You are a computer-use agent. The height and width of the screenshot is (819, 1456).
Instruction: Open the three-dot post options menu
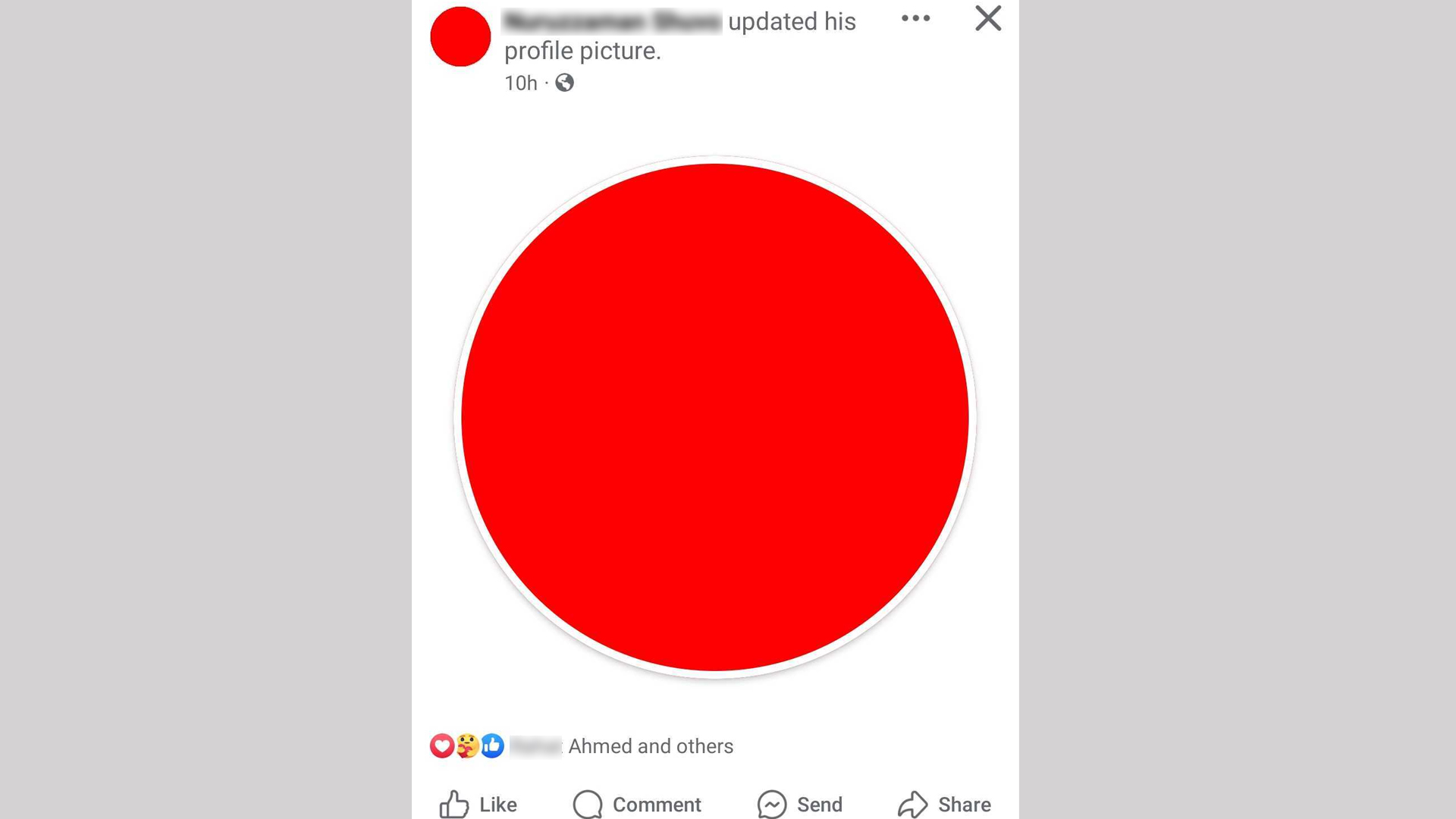point(915,18)
